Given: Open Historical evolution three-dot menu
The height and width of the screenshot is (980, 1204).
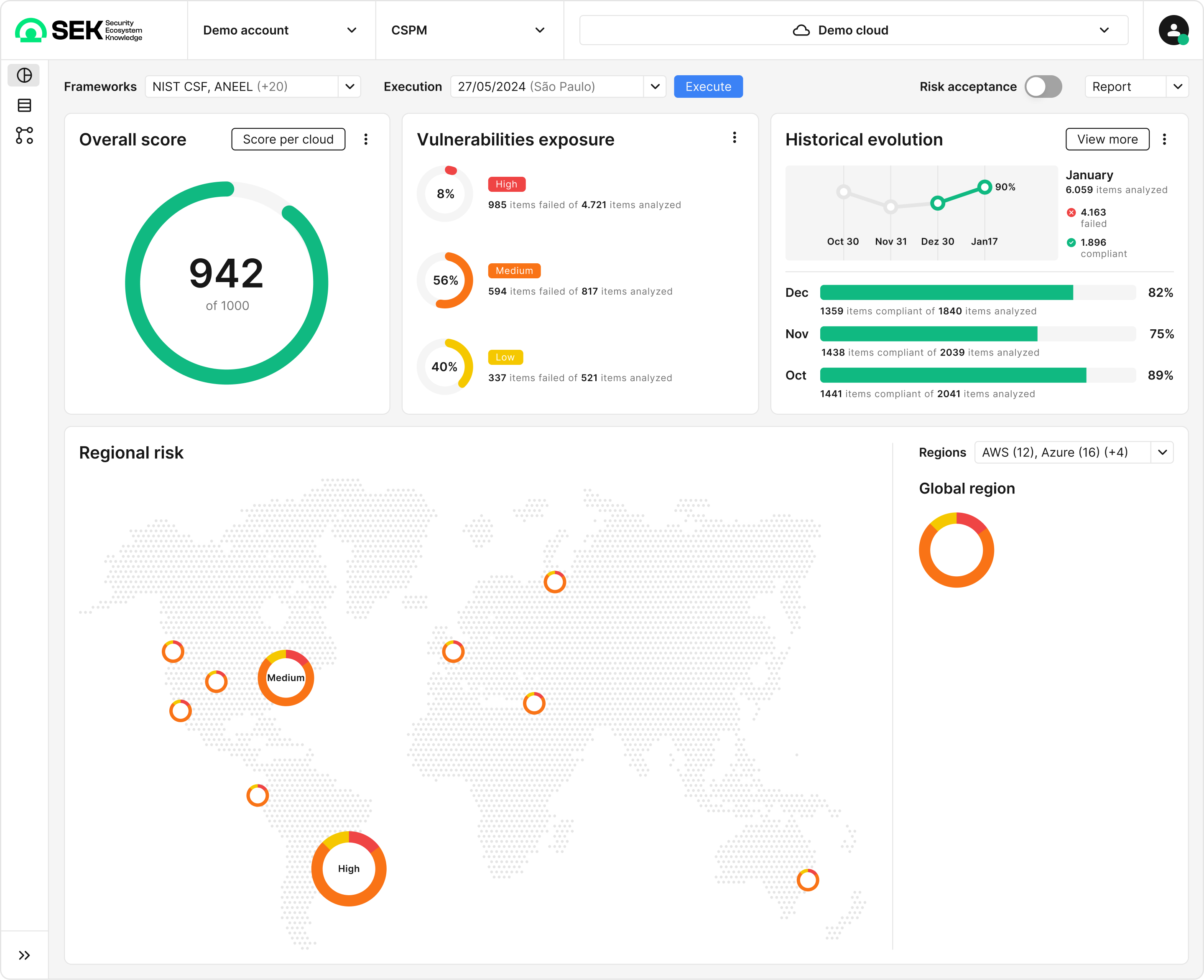Looking at the screenshot, I should (x=1164, y=140).
